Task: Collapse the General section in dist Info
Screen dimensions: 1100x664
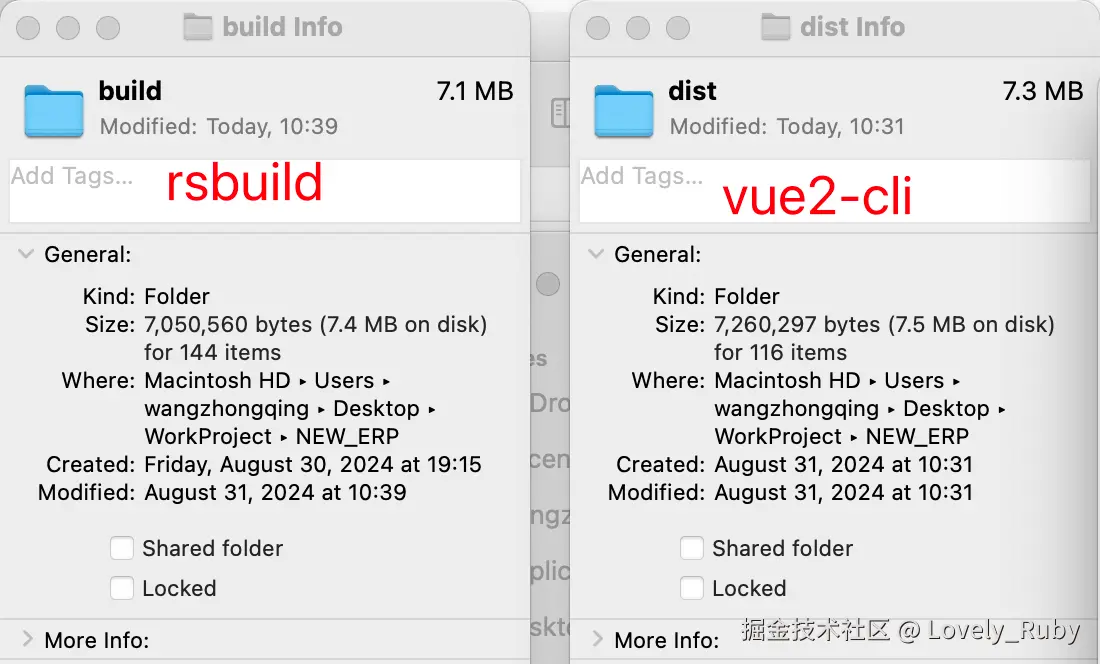Action: [x=596, y=255]
